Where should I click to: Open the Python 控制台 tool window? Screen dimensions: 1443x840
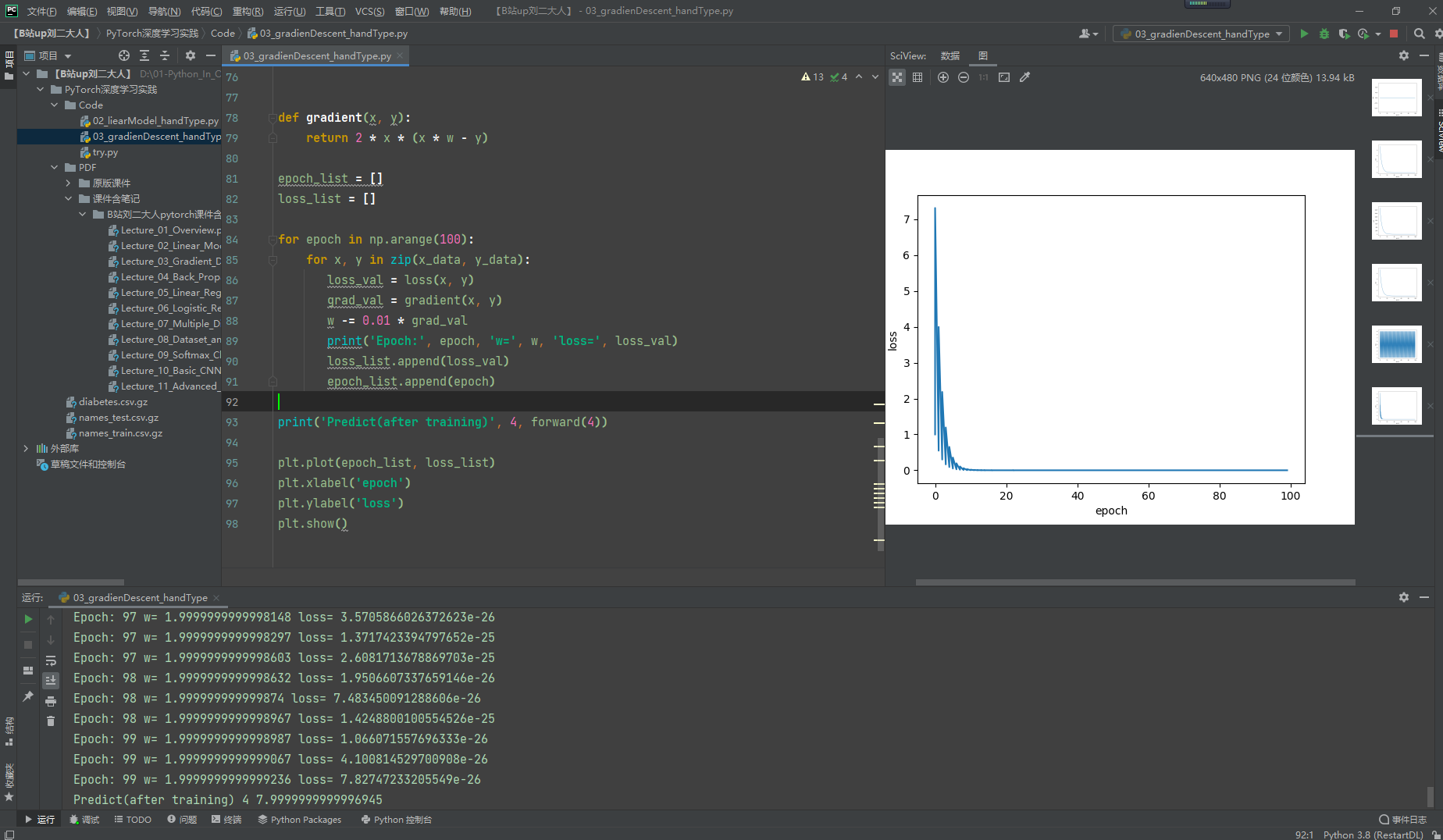[x=397, y=820]
